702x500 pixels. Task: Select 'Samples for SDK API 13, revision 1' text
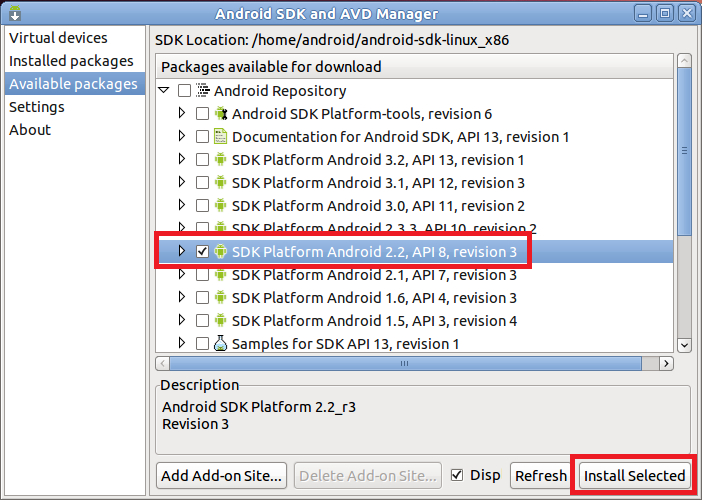point(346,343)
